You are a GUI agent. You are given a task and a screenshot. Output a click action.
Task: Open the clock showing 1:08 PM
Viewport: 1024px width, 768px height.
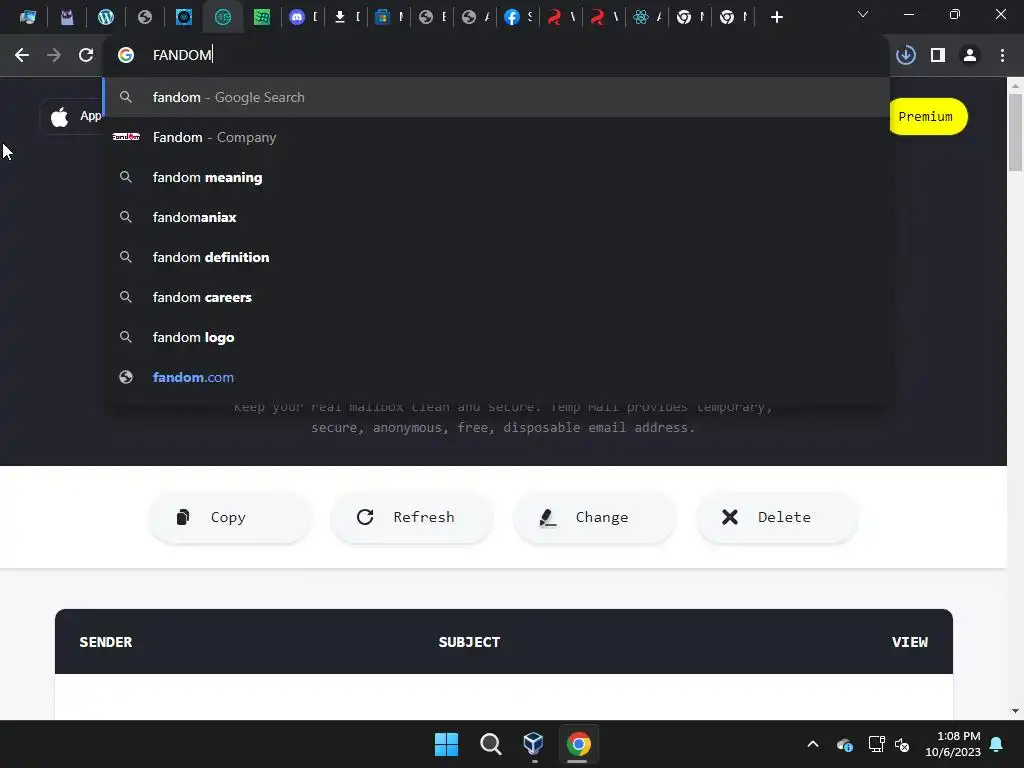(x=953, y=744)
